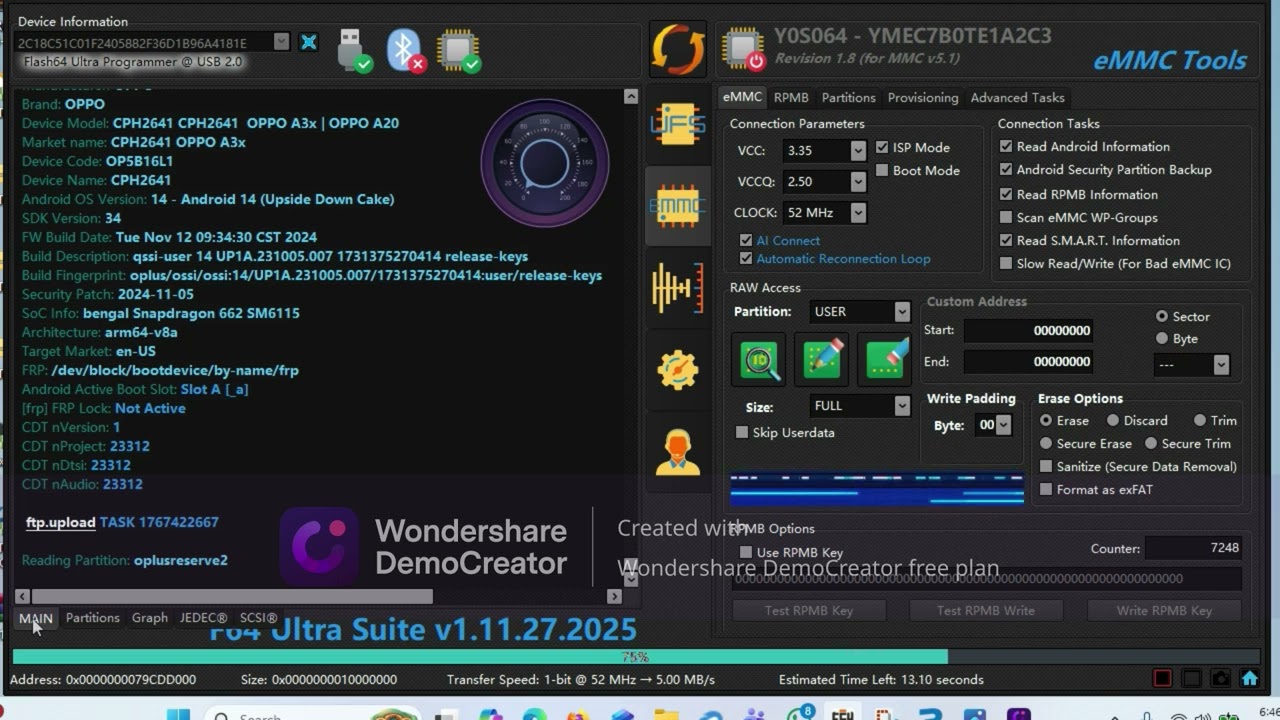1280x720 pixels.
Task: Open the UFS tools sidebar icon
Action: click(x=677, y=125)
